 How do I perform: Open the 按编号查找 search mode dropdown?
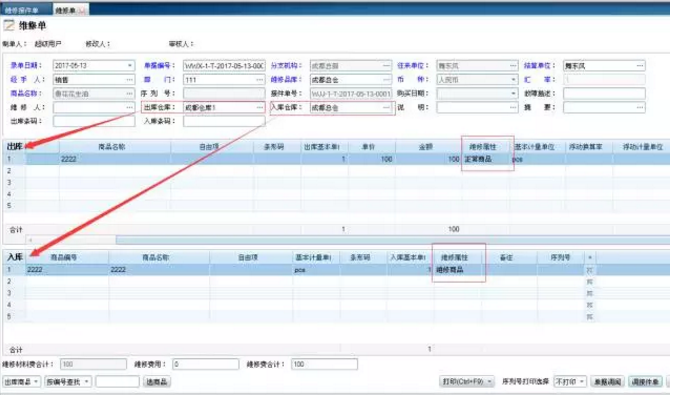click(68, 381)
